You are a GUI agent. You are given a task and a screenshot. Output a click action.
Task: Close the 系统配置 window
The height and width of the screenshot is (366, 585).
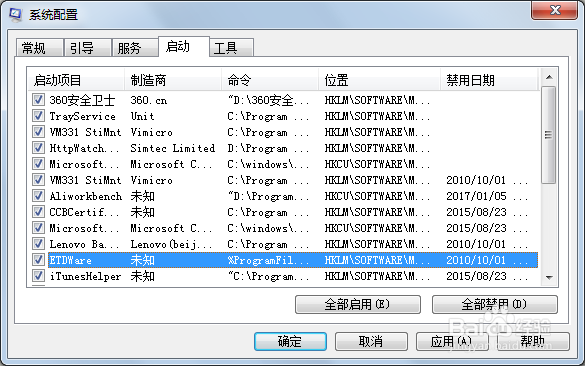click(x=554, y=10)
